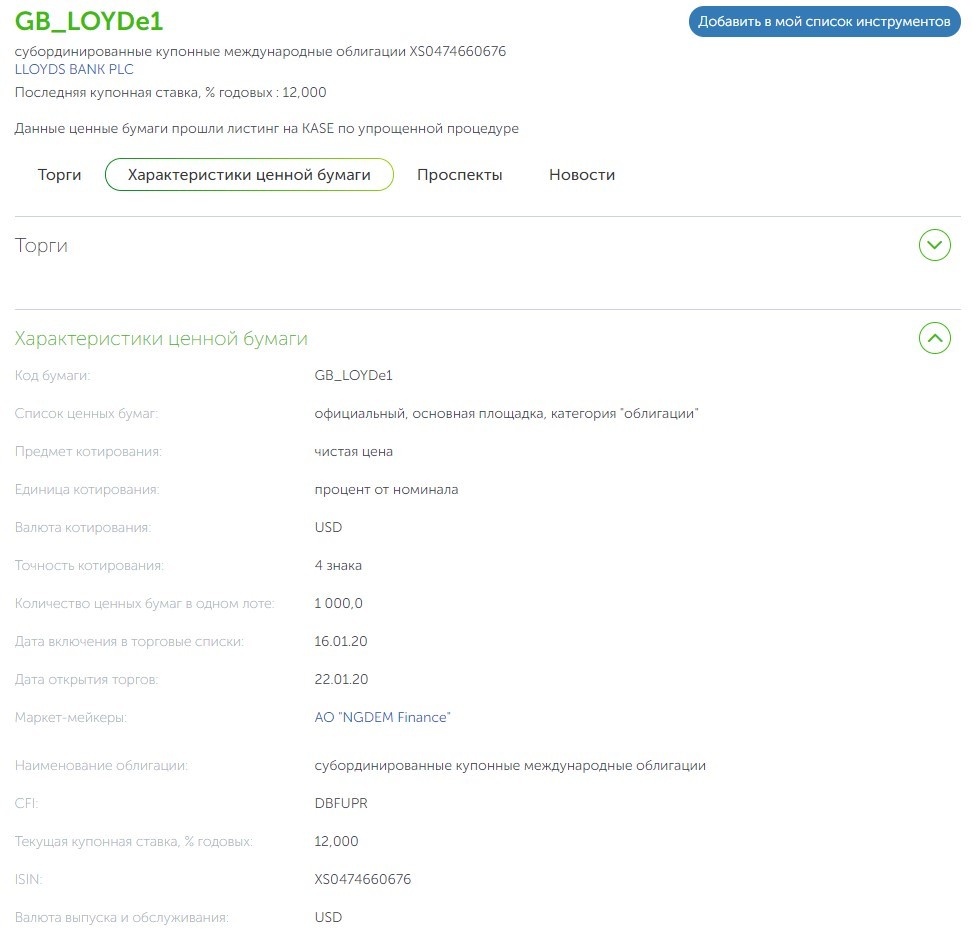Expand the Торги section chevron icon
Image resolution: width=972 pixels, height=938 pixels.
(934, 245)
